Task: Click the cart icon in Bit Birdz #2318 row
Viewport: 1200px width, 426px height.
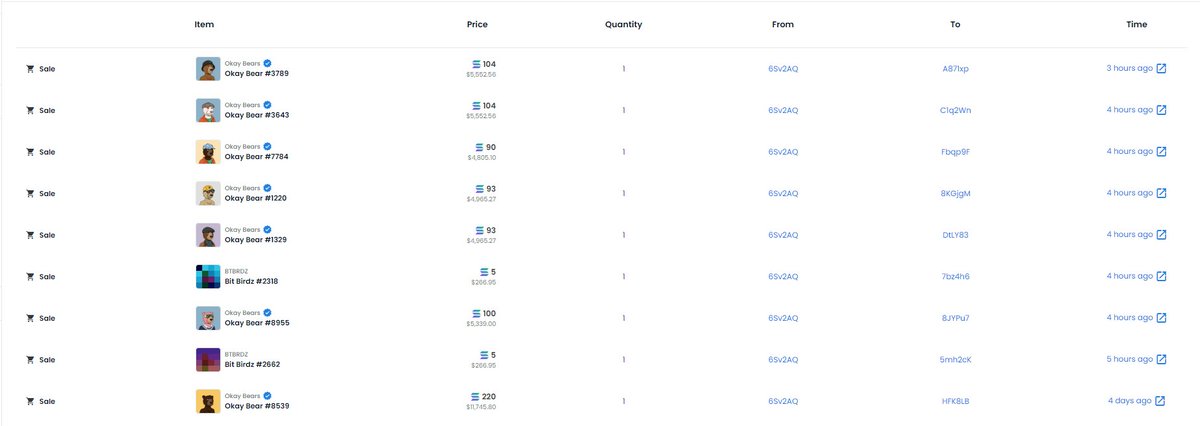Action: 30,276
